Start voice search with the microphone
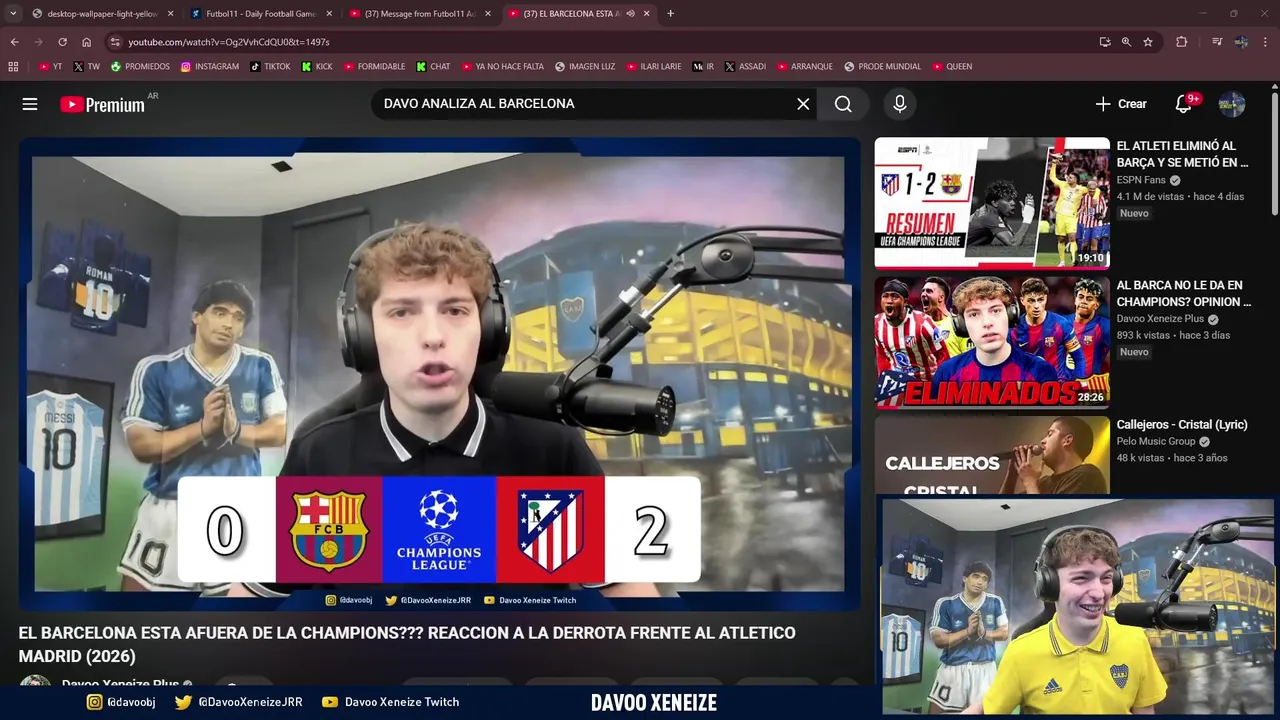This screenshot has height=720, width=1280. (x=900, y=104)
